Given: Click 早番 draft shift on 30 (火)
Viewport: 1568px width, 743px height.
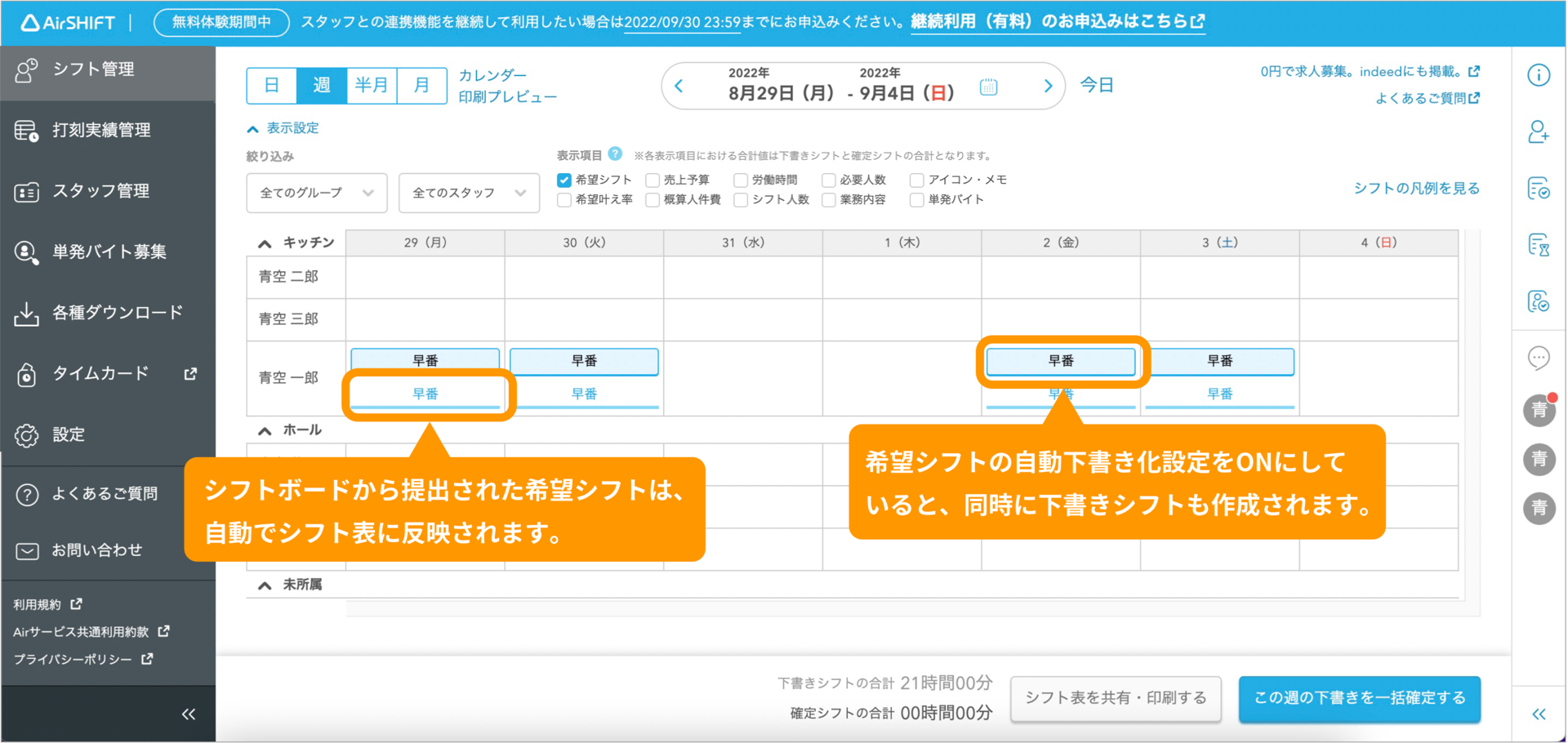Looking at the screenshot, I should pos(584,362).
